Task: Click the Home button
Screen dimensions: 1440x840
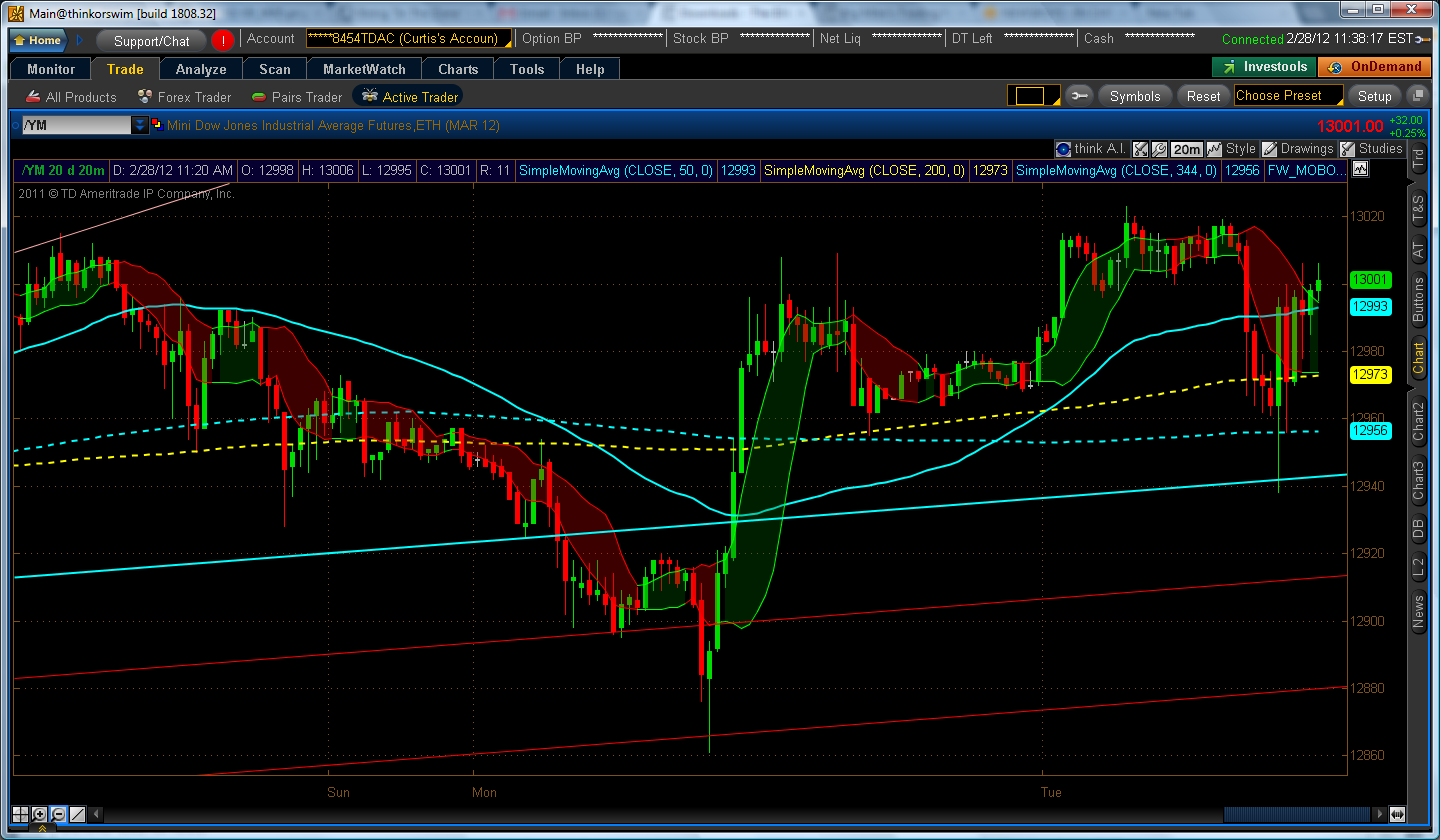Action: [38, 40]
